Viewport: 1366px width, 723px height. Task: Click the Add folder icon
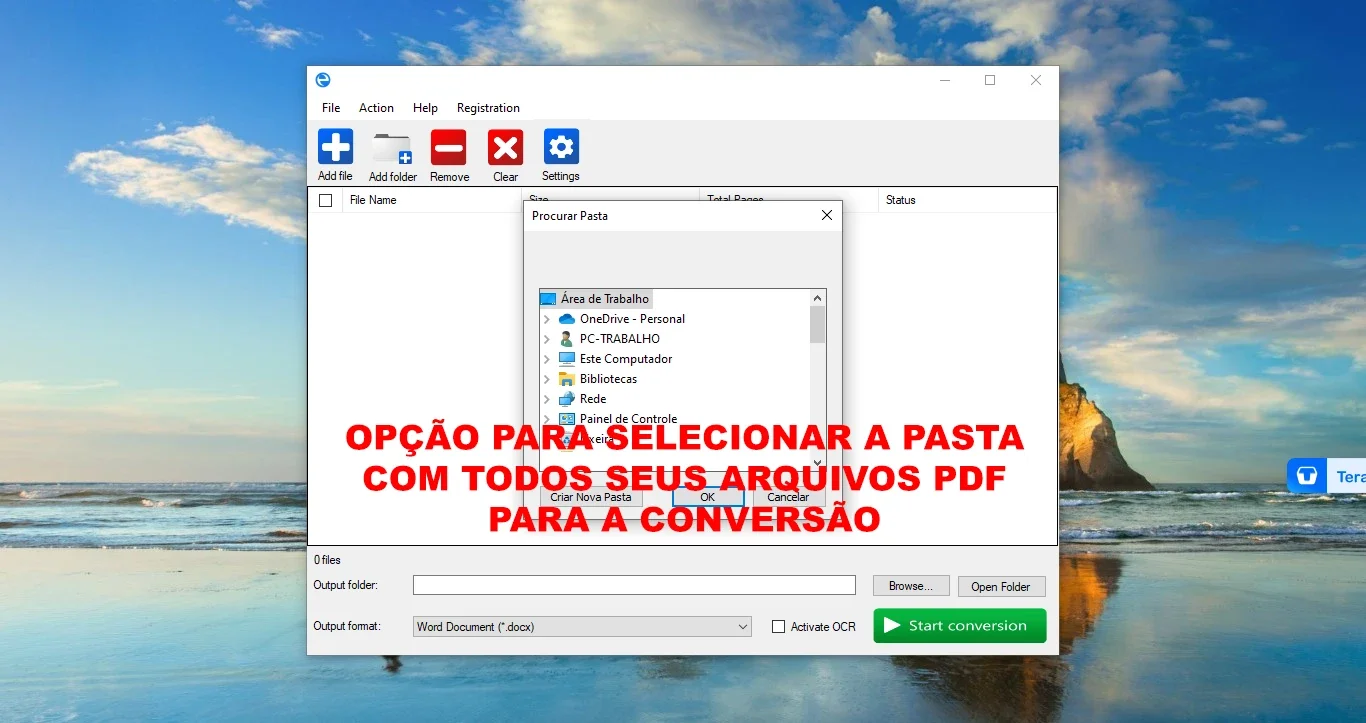click(x=392, y=148)
